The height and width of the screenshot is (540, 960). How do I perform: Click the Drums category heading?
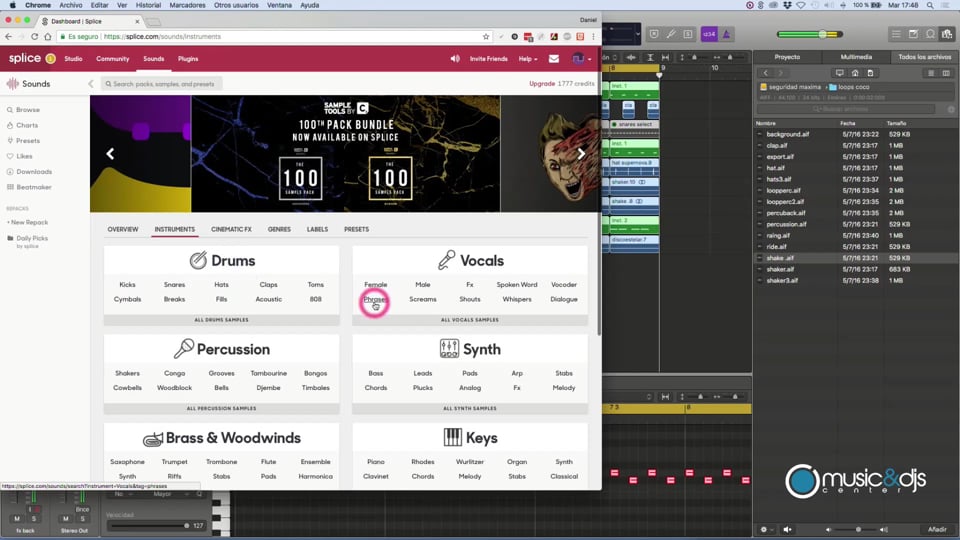pyautogui.click(x=222, y=260)
